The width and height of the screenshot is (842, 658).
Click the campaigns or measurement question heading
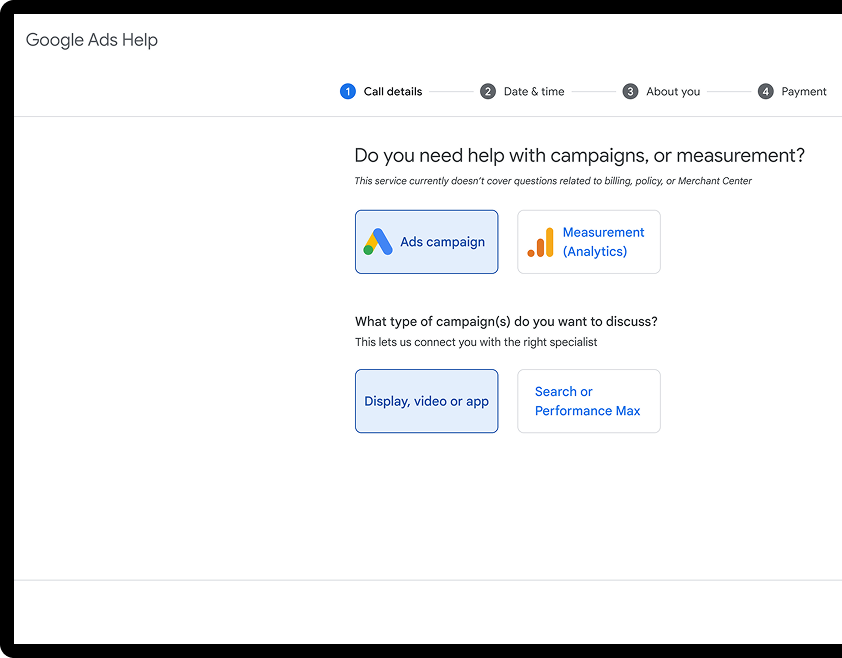(x=579, y=155)
